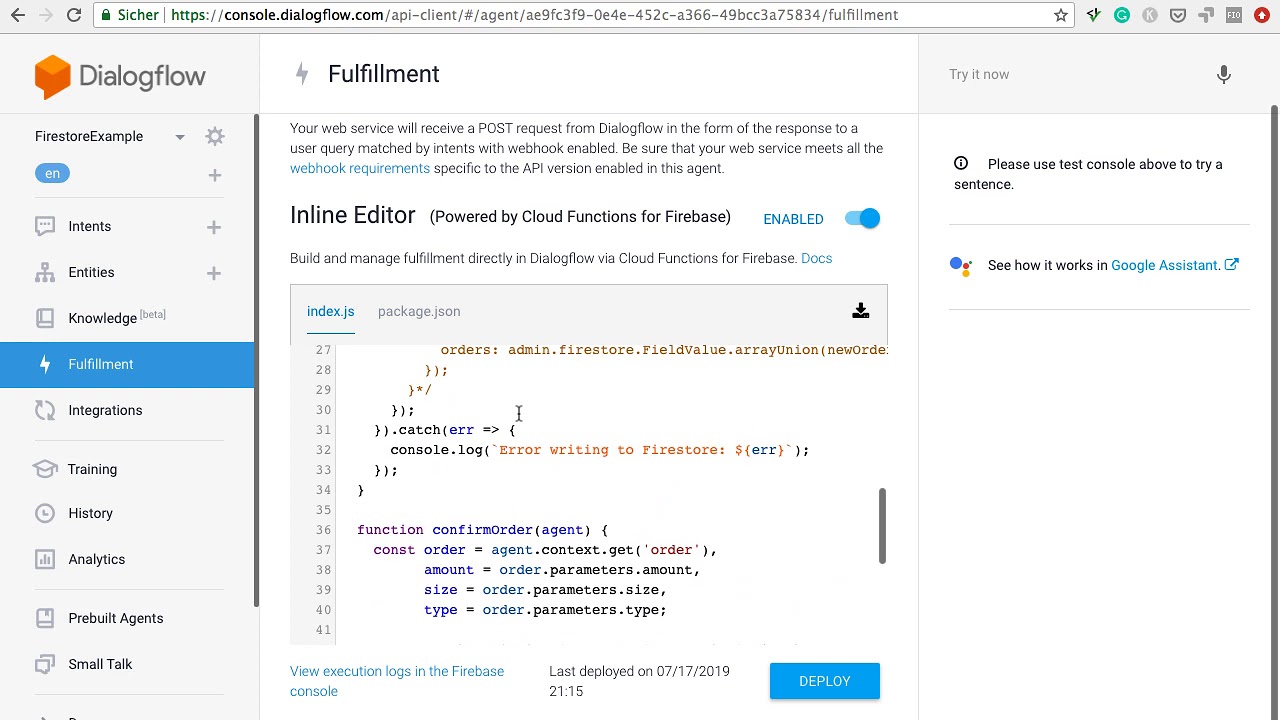
Task: Click the Fulfillment lightning bolt sidebar icon
Action: tap(44, 364)
